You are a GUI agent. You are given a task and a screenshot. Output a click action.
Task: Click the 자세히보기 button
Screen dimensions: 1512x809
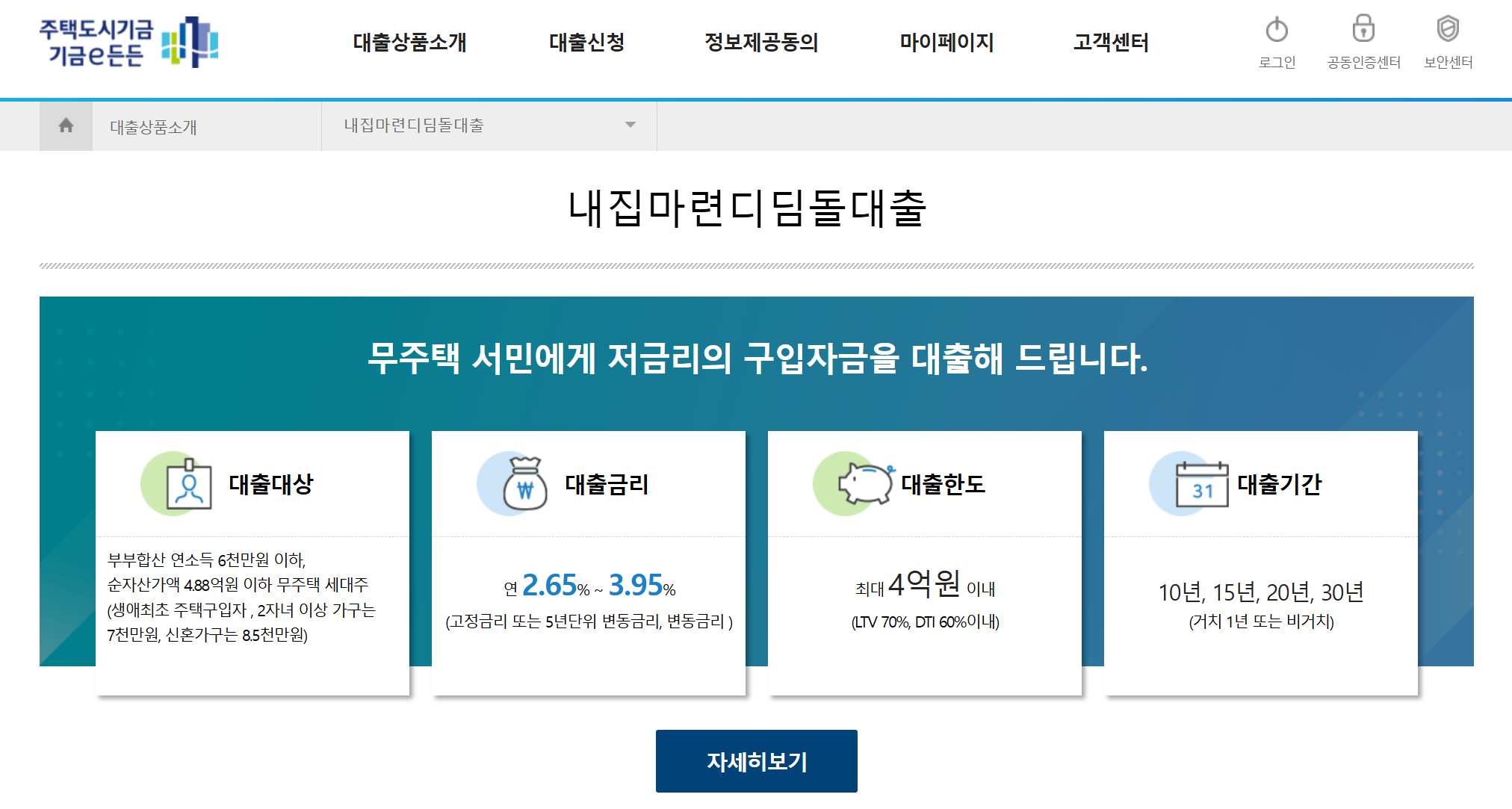point(756,760)
